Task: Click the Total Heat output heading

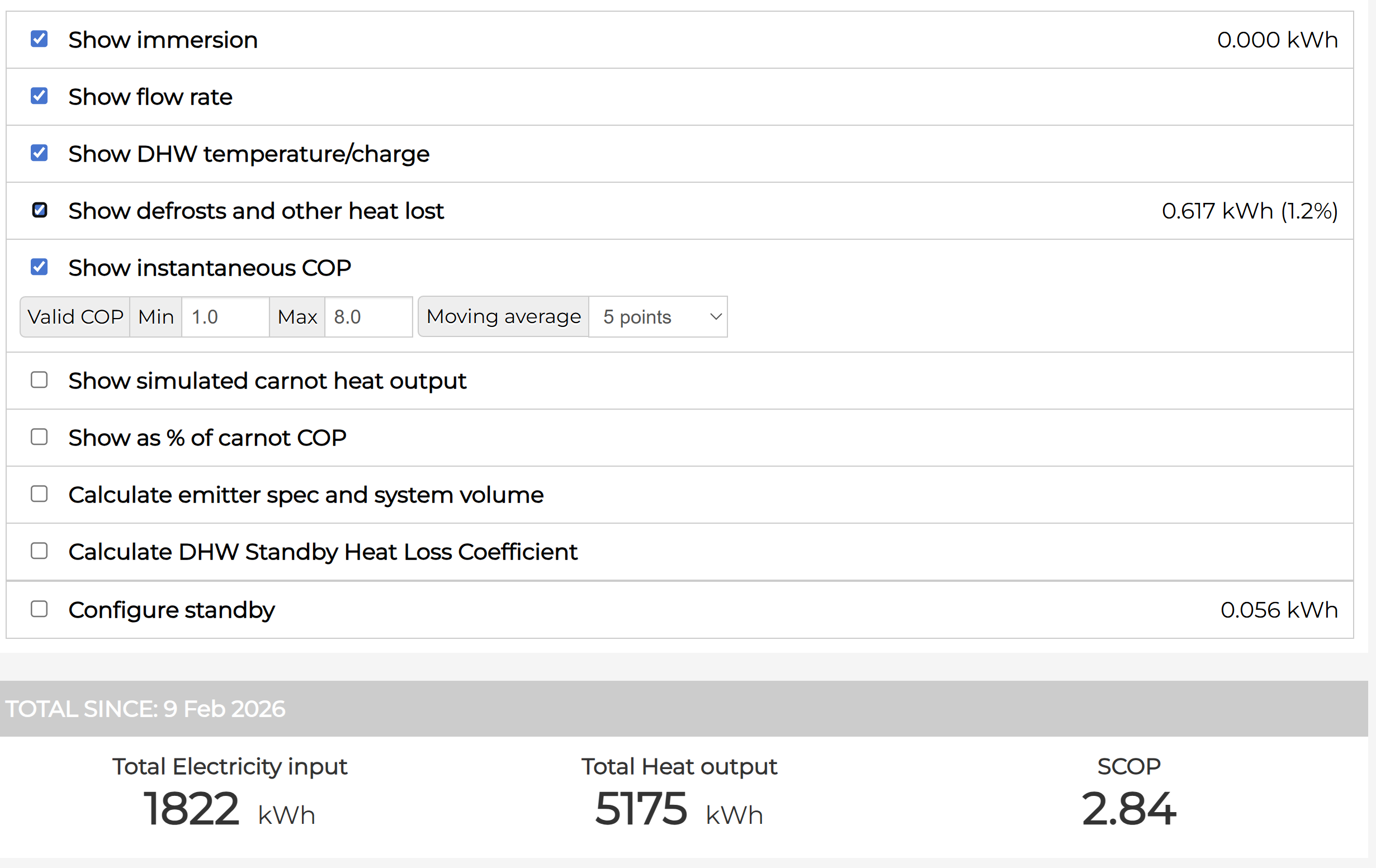Action: click(x=679, y=767)
